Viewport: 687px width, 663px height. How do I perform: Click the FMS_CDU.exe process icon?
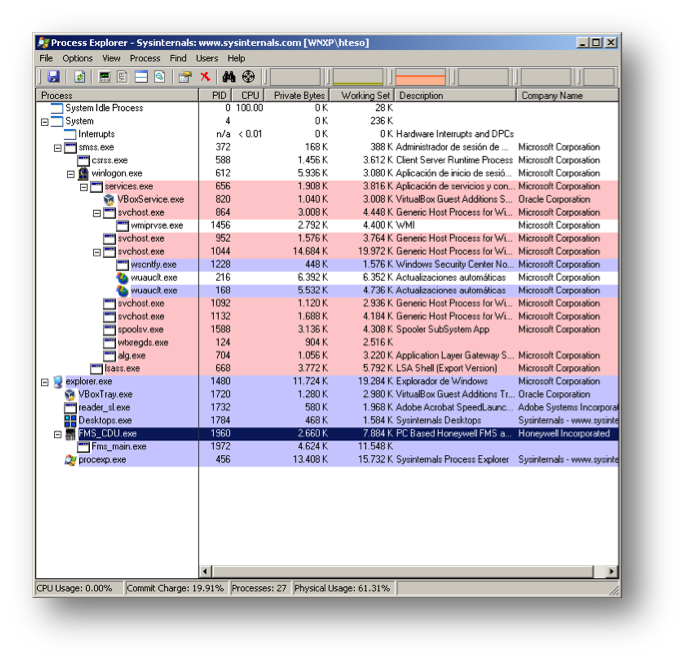[x=70, y=434]
